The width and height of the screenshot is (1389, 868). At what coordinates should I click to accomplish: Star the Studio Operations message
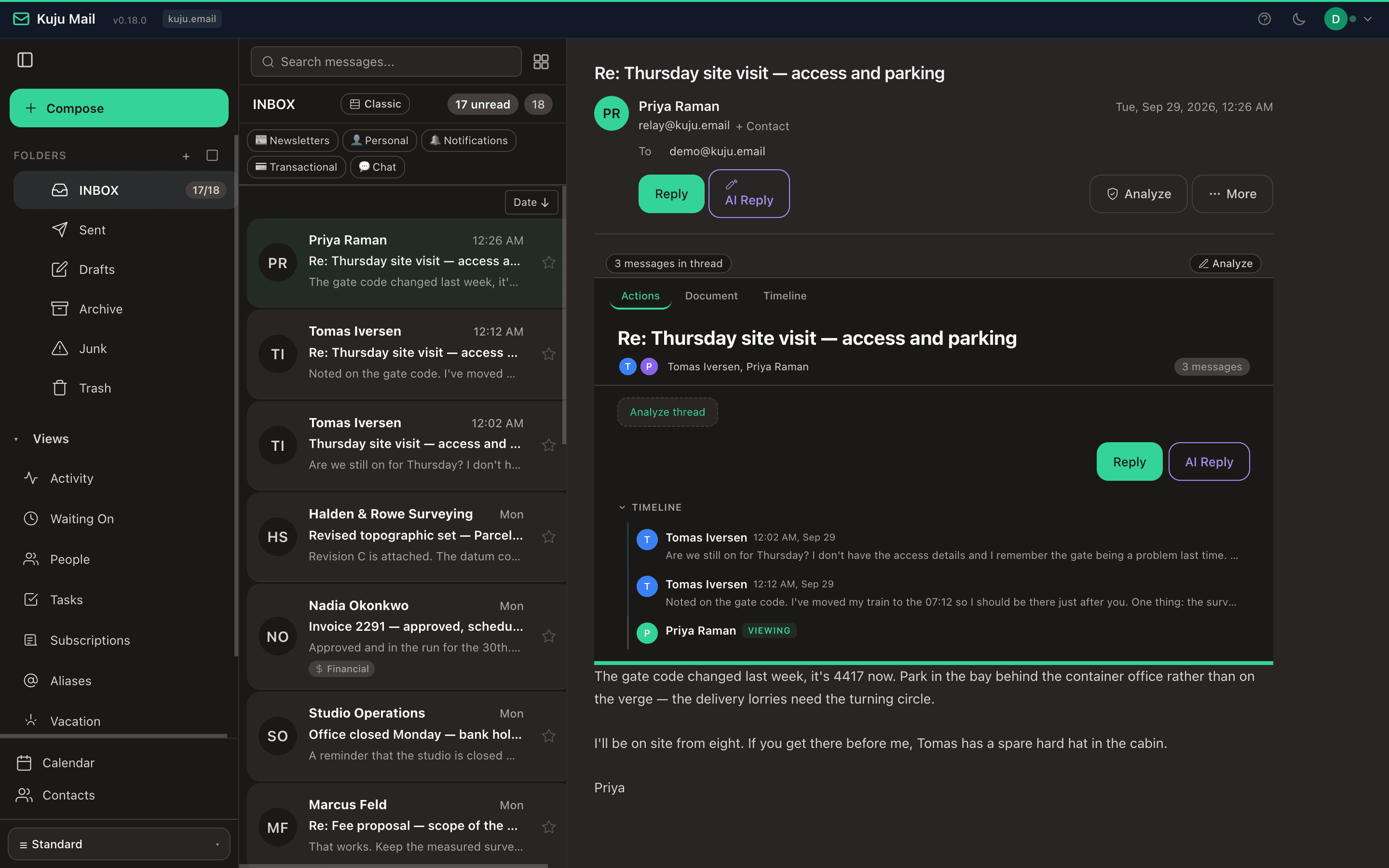[549, 736]
